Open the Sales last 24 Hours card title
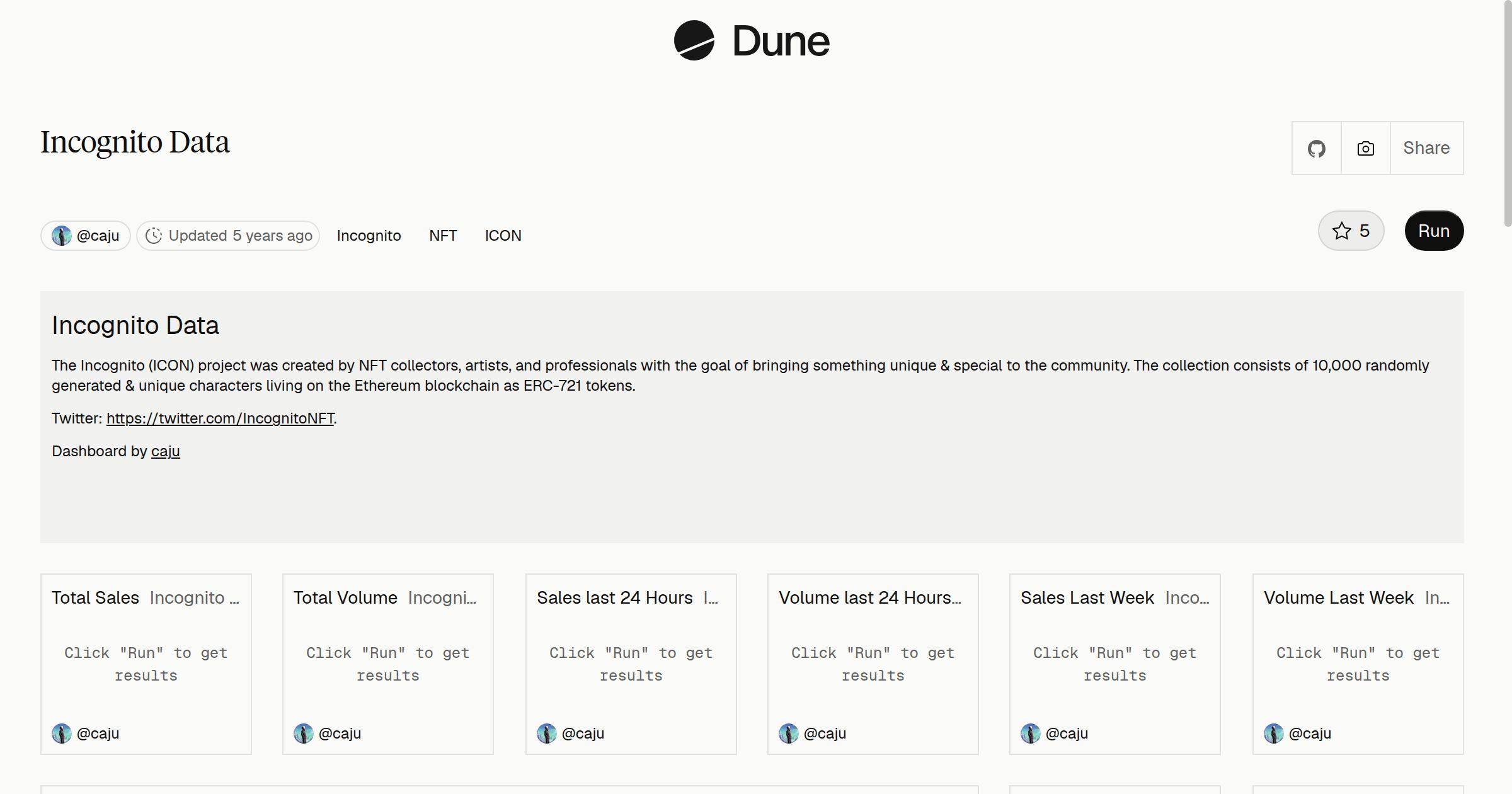The image size is (1512, 794). 614,597
